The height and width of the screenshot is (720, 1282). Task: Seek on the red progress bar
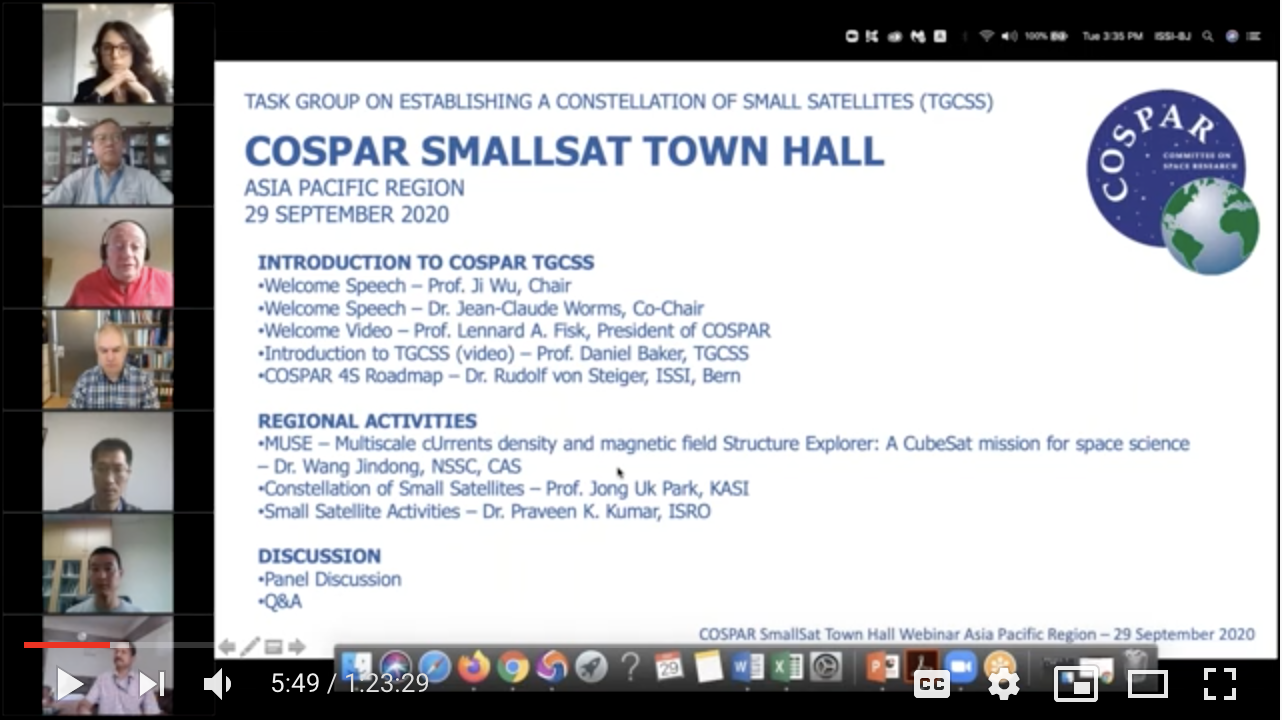coord(66,645)
